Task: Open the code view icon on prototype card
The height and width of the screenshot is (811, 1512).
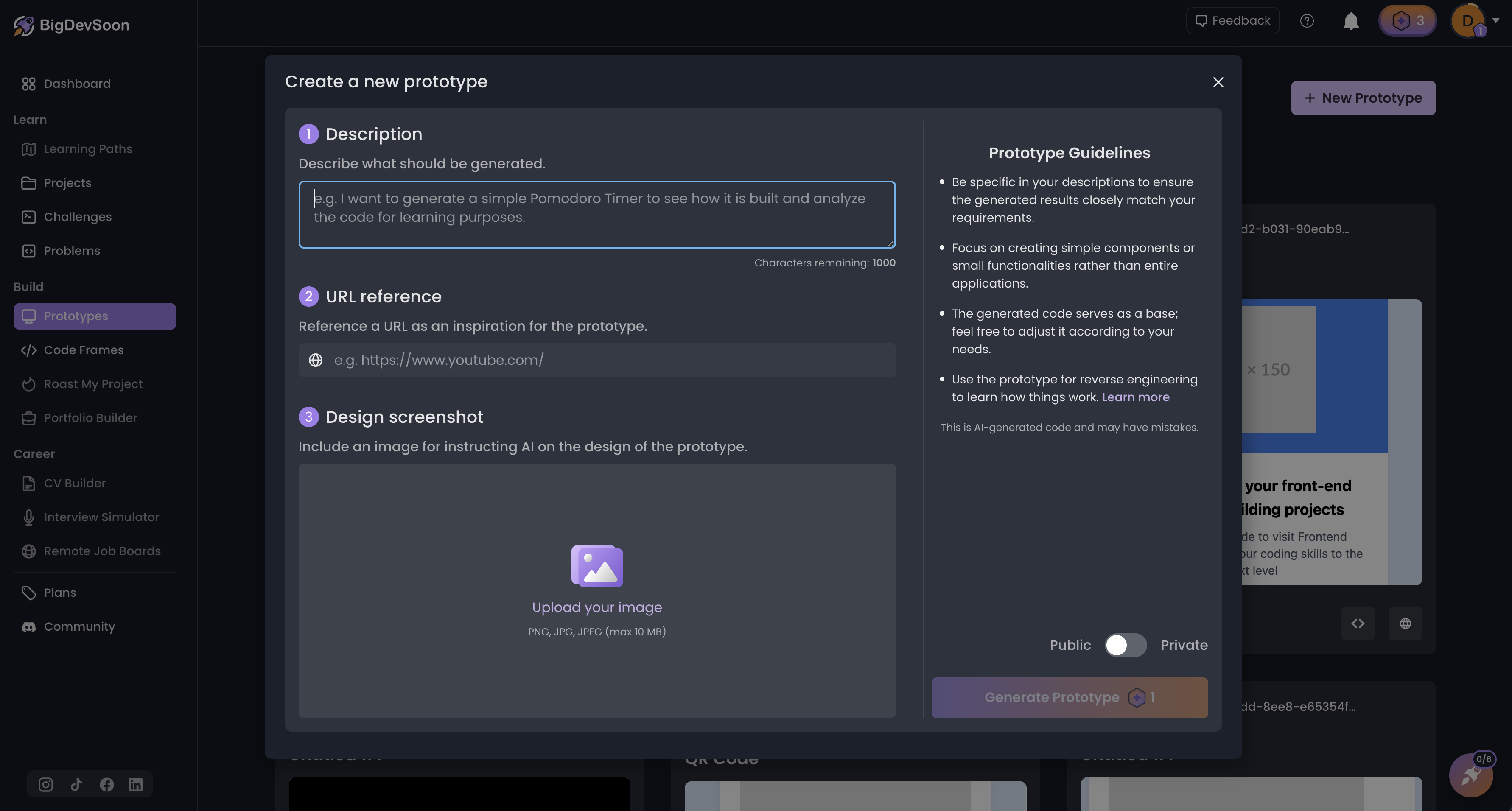Action: (x=1358, y=623)
